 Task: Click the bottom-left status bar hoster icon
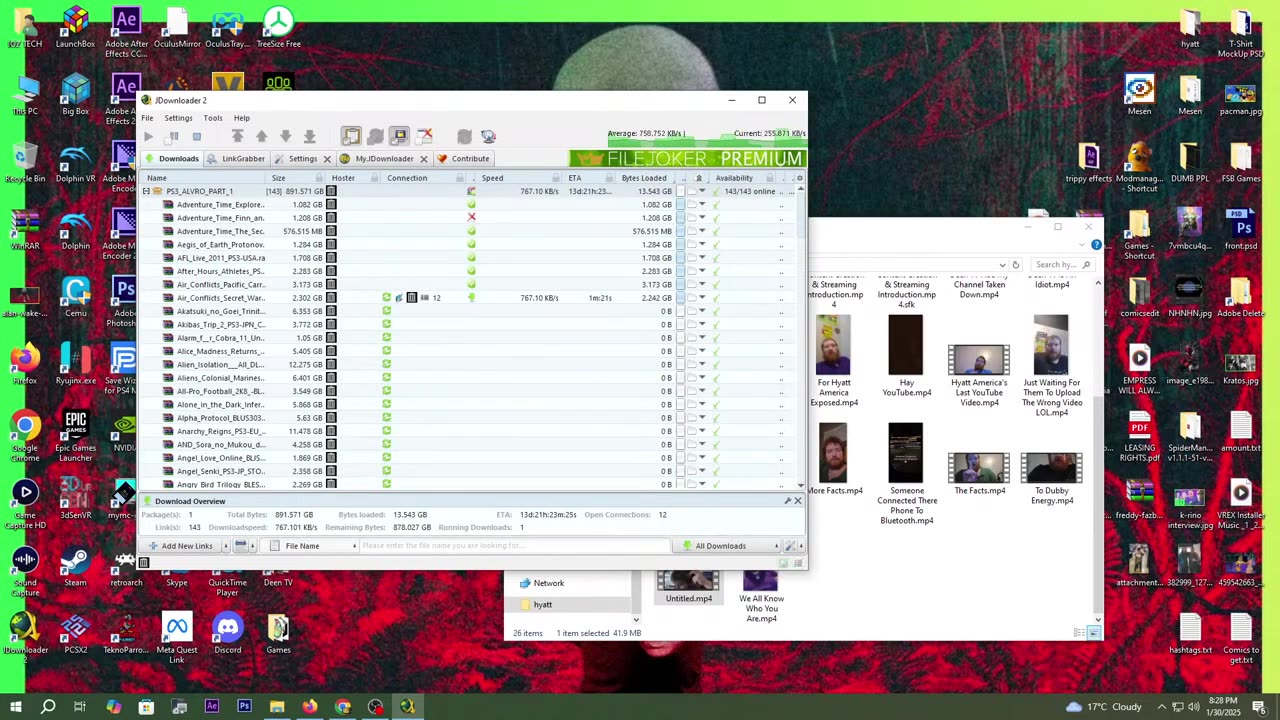coord(143,563)
